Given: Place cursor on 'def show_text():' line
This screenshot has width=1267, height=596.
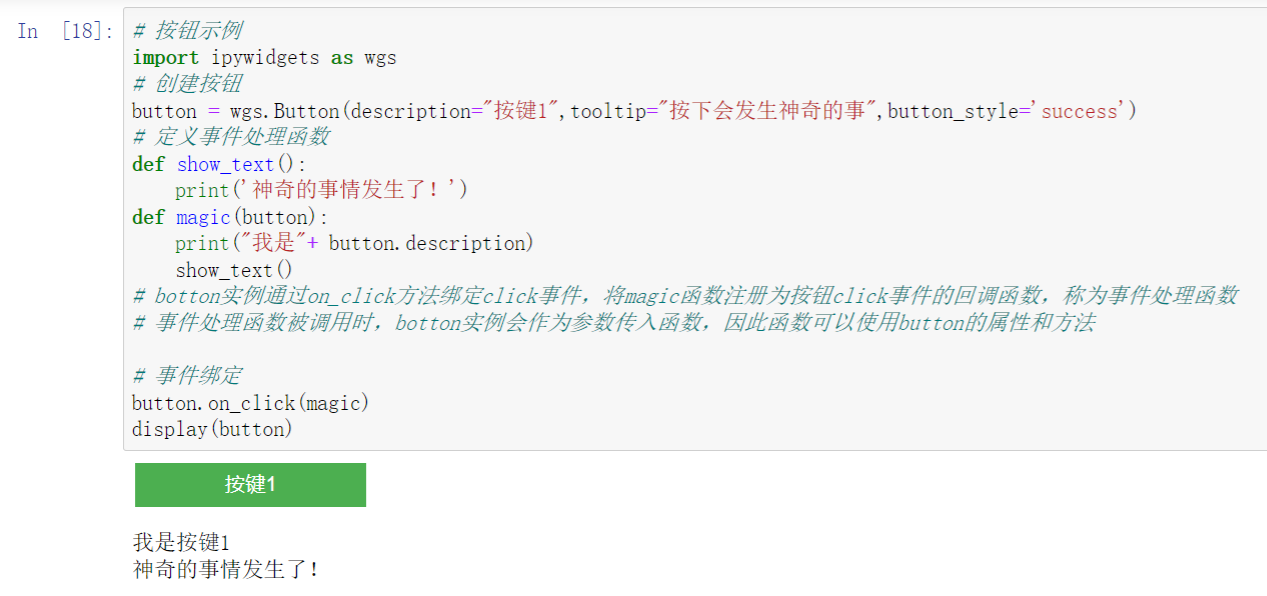Looking at the screenshot, I should [220, 164].
